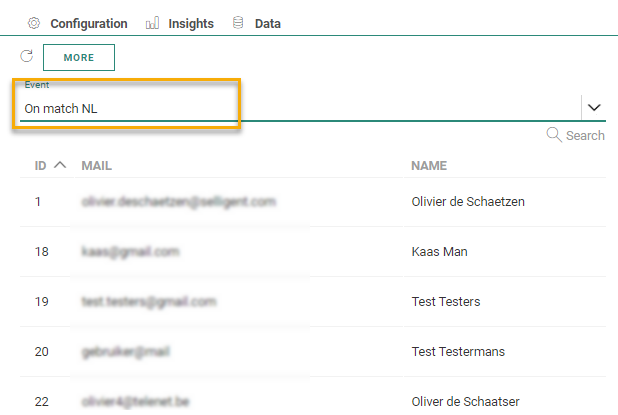This screenshot has width=618, height=415.
Task: Click the refresh icon beside MORE
Action: 27,57
